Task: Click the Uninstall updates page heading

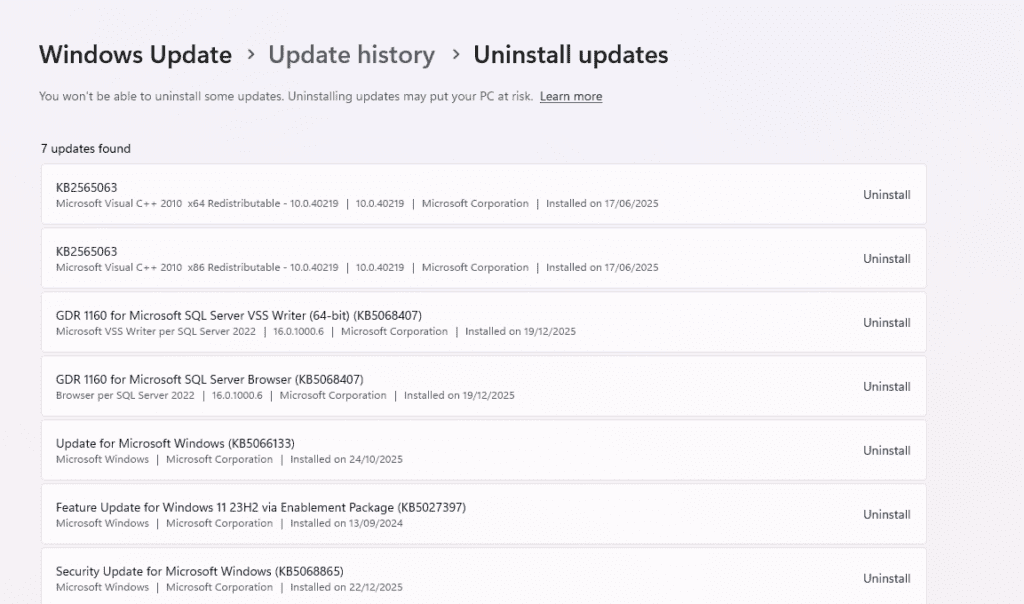Action: click(570, 54)
